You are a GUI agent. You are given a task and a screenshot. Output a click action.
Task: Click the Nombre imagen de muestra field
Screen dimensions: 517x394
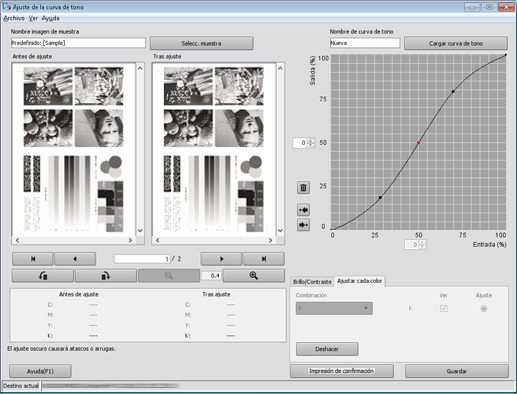click(78, 43)
